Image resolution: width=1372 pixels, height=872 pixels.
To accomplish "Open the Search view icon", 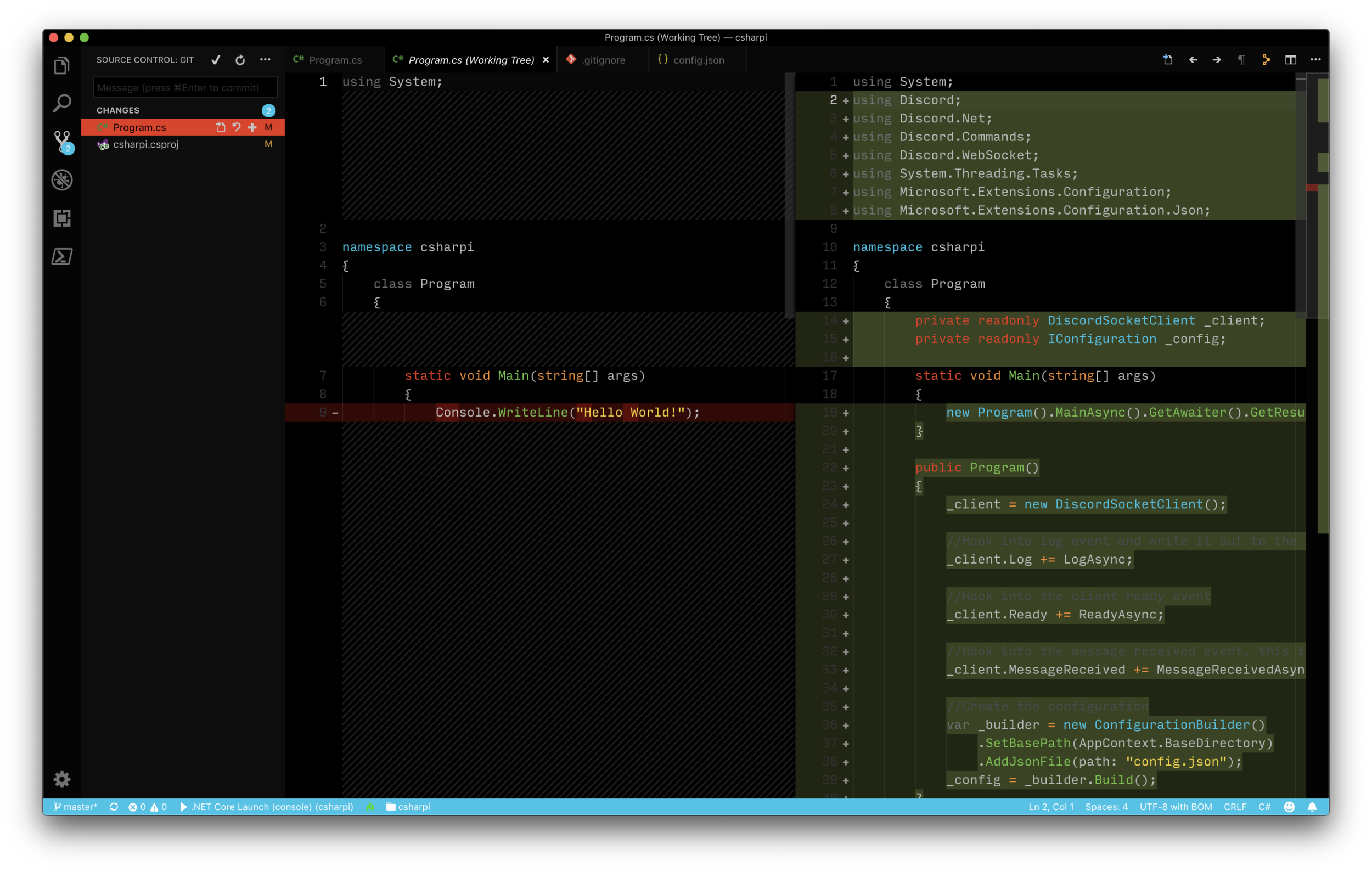I will [x=61, y=104].
